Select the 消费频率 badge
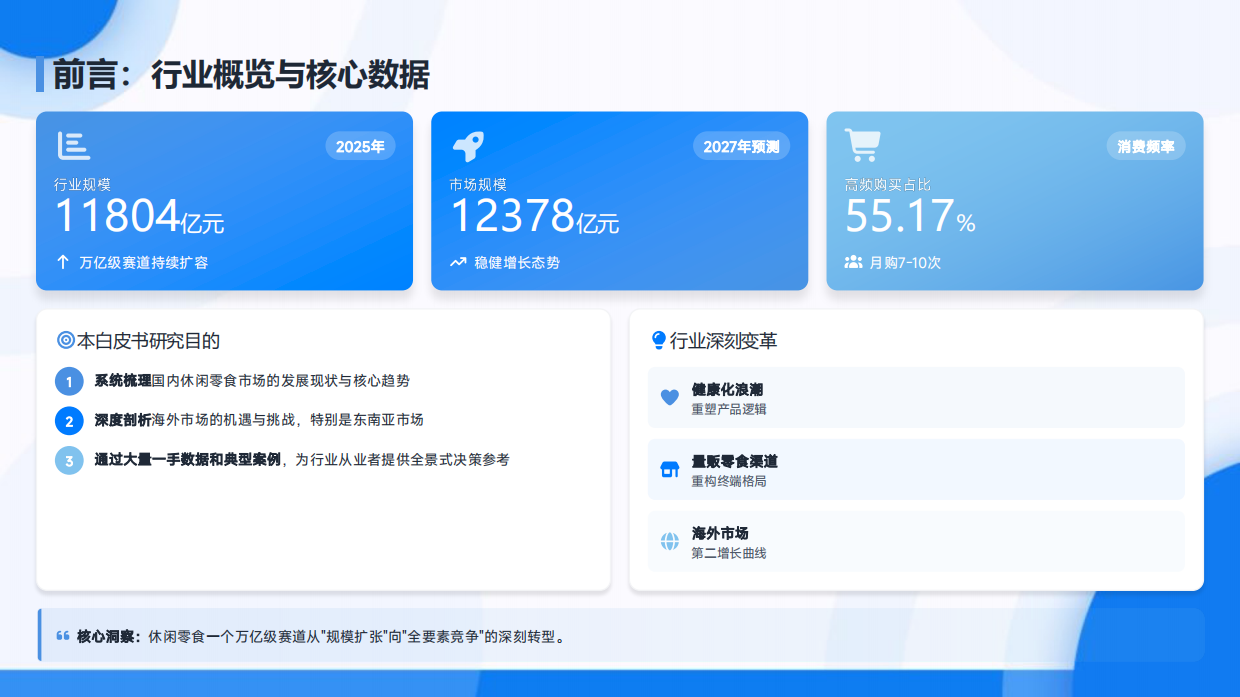 pyautogui.click(x=1146, y=145)
